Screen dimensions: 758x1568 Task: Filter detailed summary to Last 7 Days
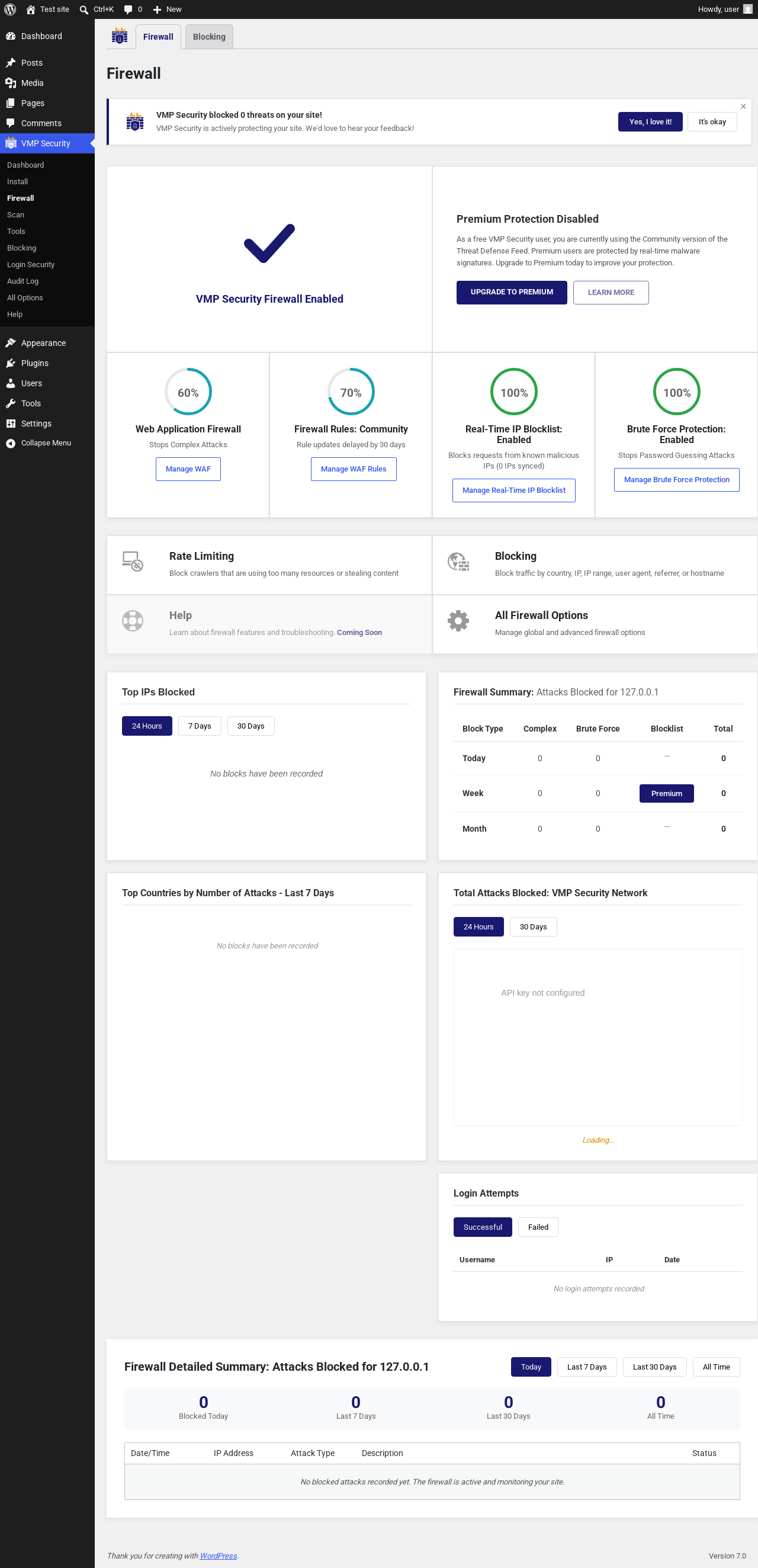click(587, 1367)
